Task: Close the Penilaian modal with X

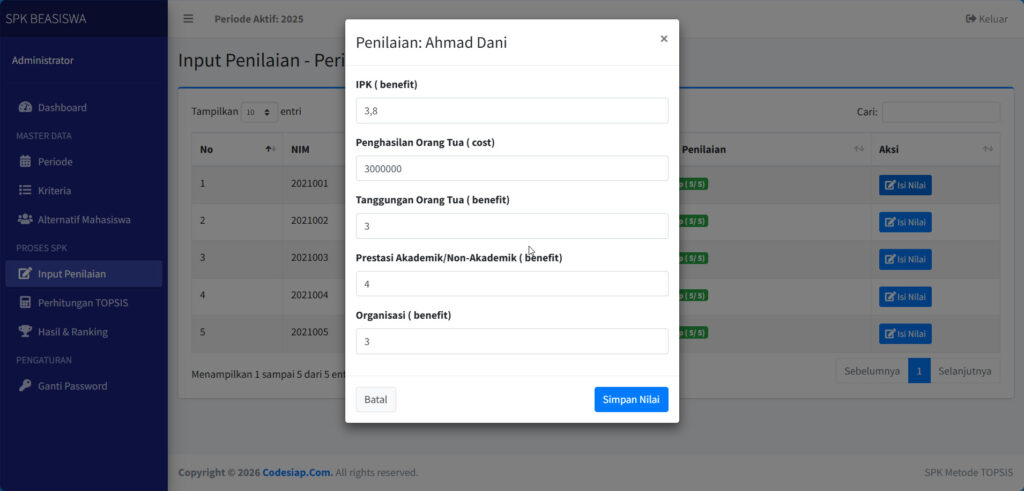Action: (664, 39)
